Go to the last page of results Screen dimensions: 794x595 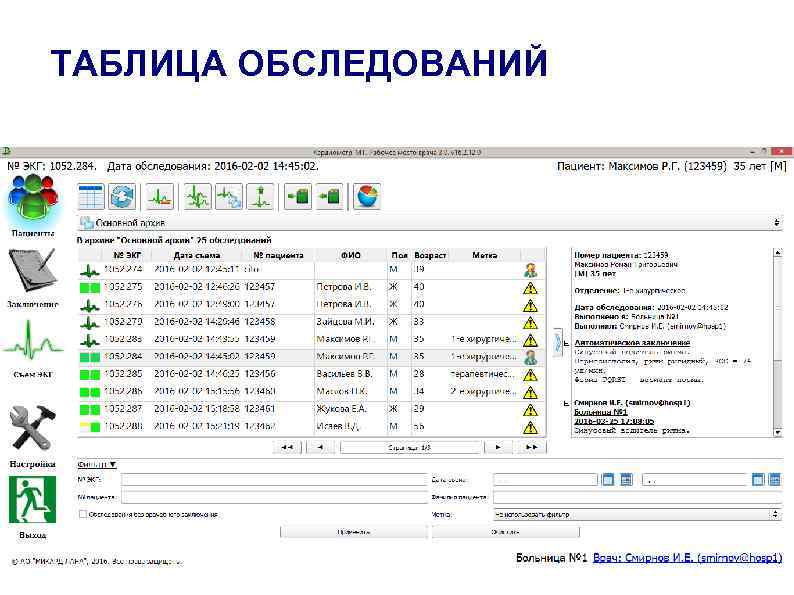coord(532,447)
